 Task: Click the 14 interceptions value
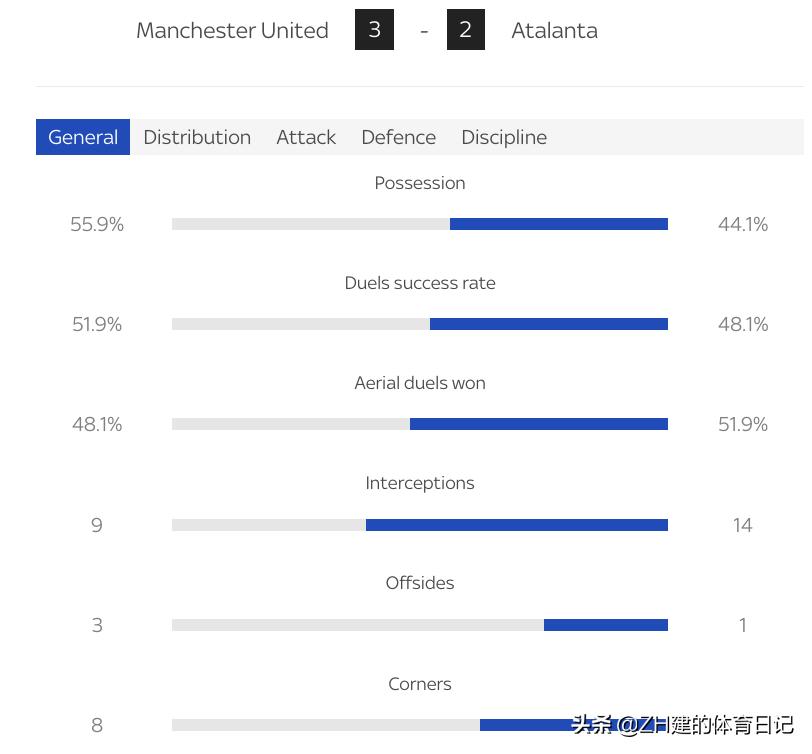tap(742, 525)
